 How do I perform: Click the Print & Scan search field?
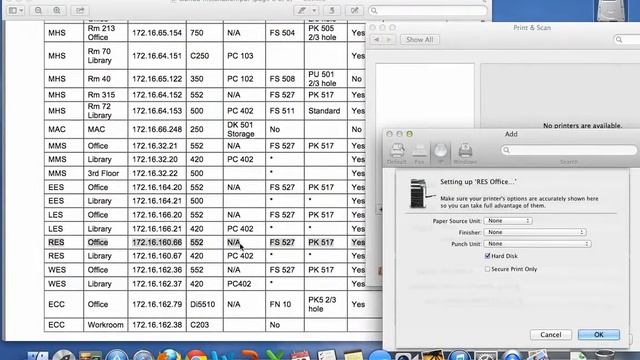point(627,40)
